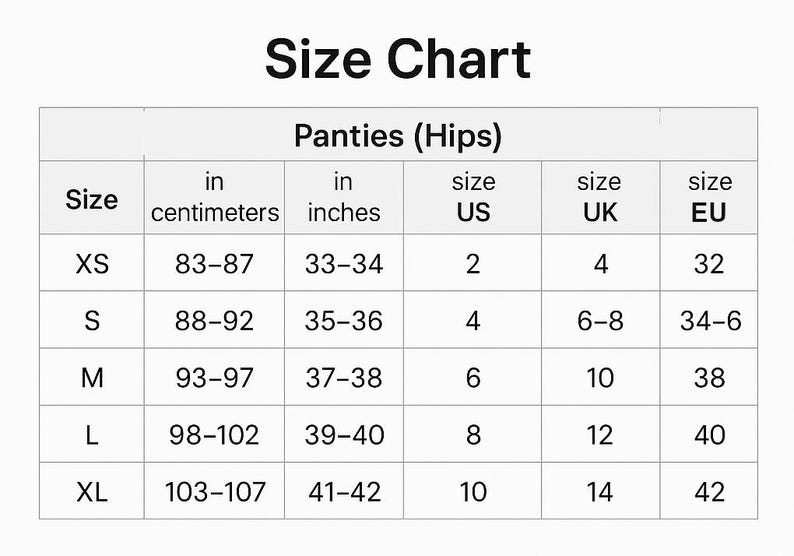This screenshot has height=556, width=794.
Task: Click the Size column header
Action: point(92,199)
